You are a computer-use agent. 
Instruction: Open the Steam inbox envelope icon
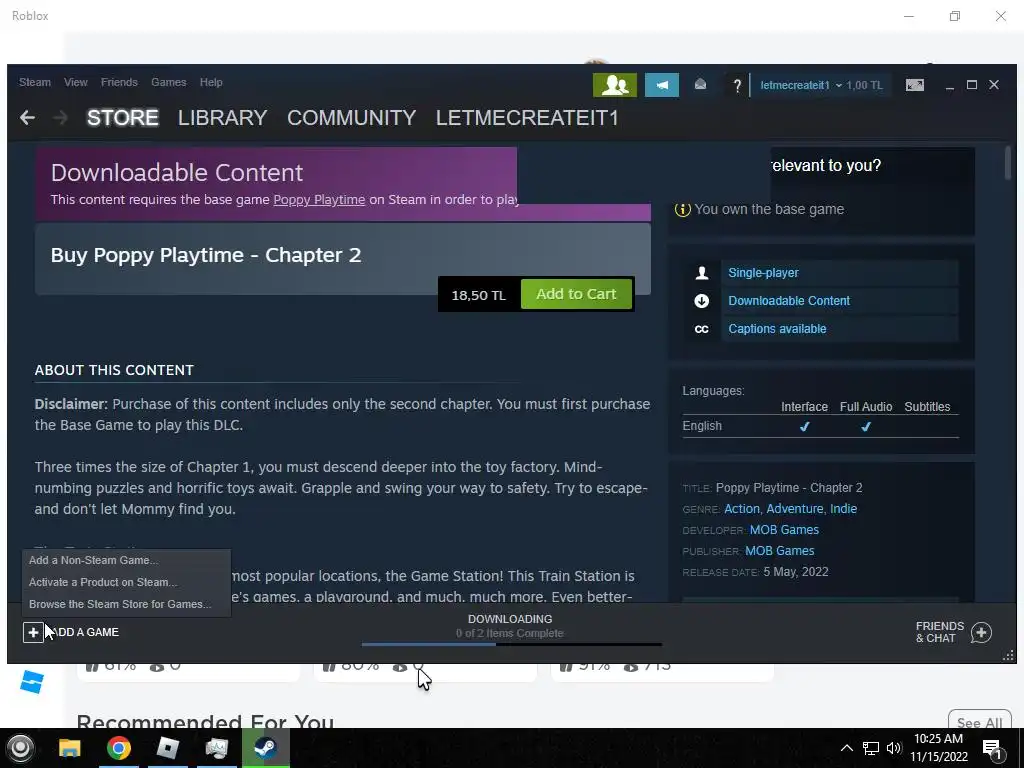700,85
